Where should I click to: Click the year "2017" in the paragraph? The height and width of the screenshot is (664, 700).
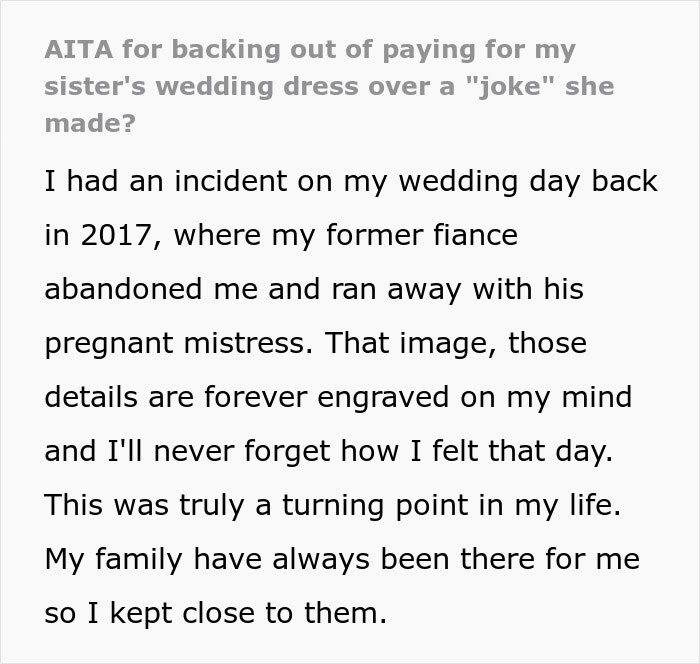tap(117, 235)
